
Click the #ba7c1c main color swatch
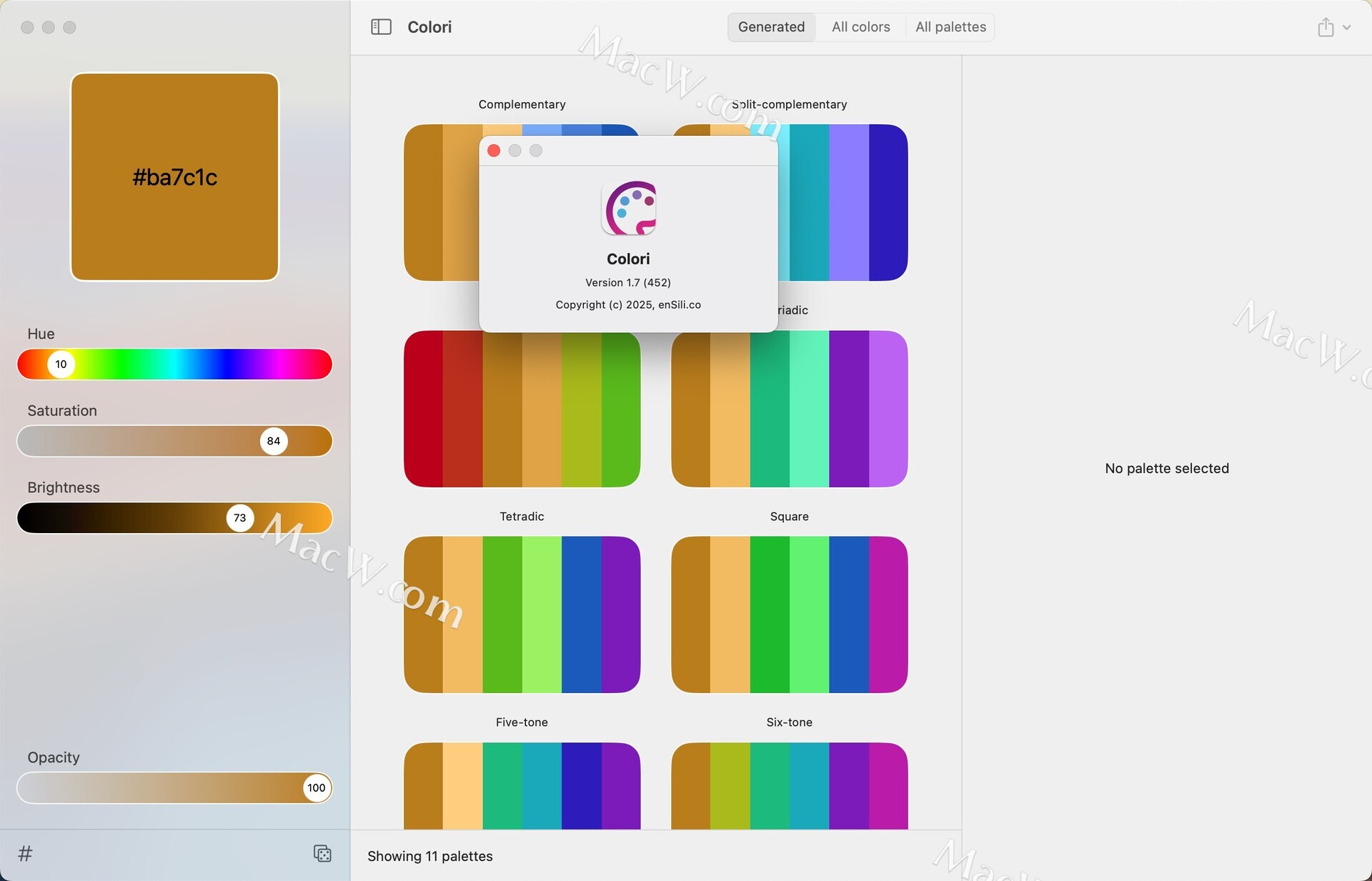(x=174, y=176)
